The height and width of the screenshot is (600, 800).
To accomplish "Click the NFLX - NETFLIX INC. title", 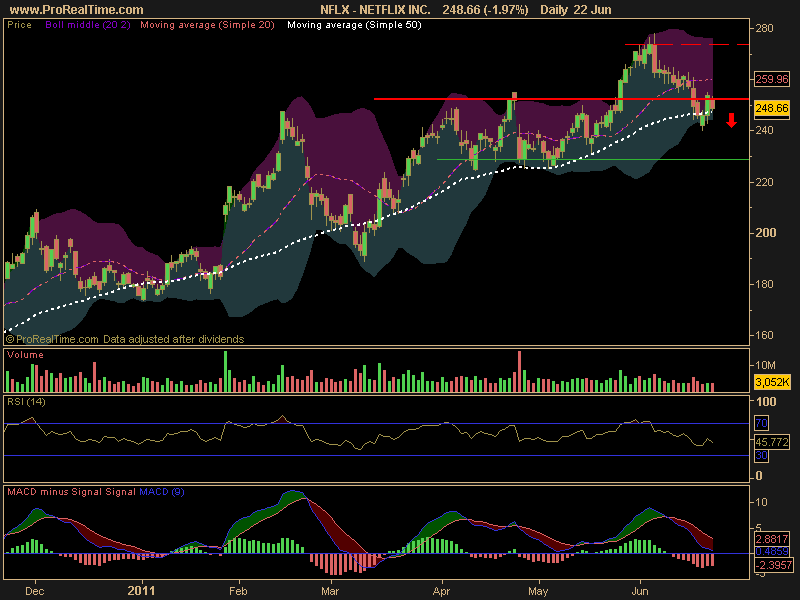I will click(375, 10).
